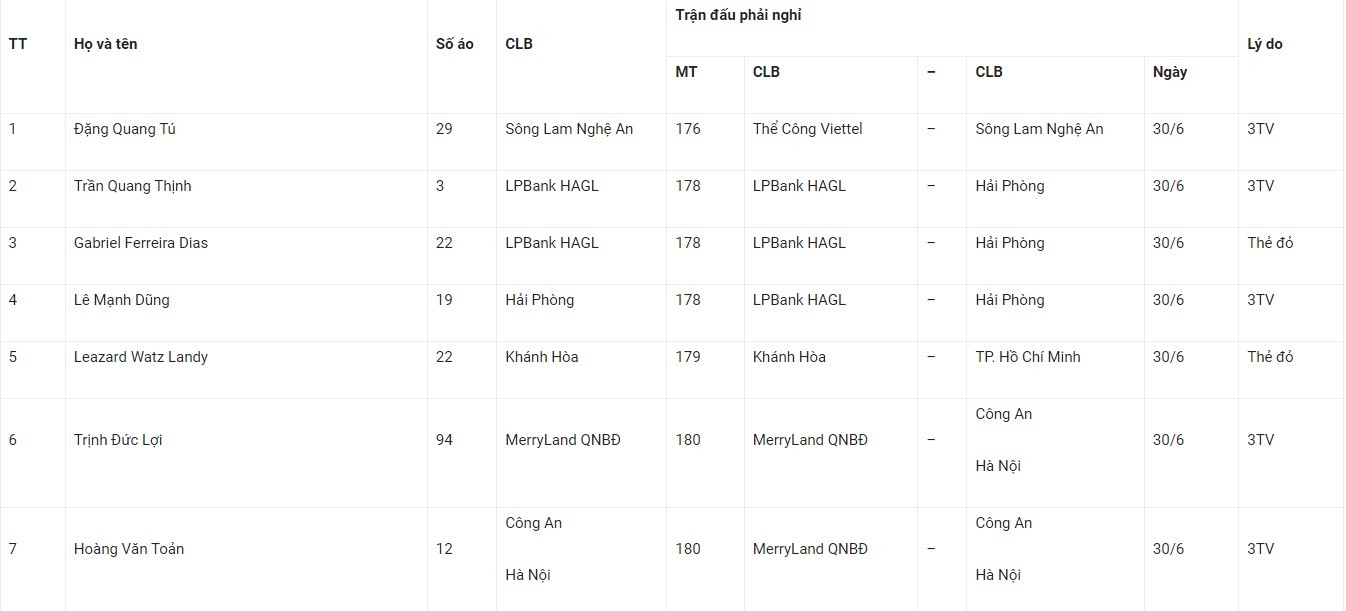The height and width of the screenshot is (611, 1346).
Task: Select match number 176
Action: point(688,129)
